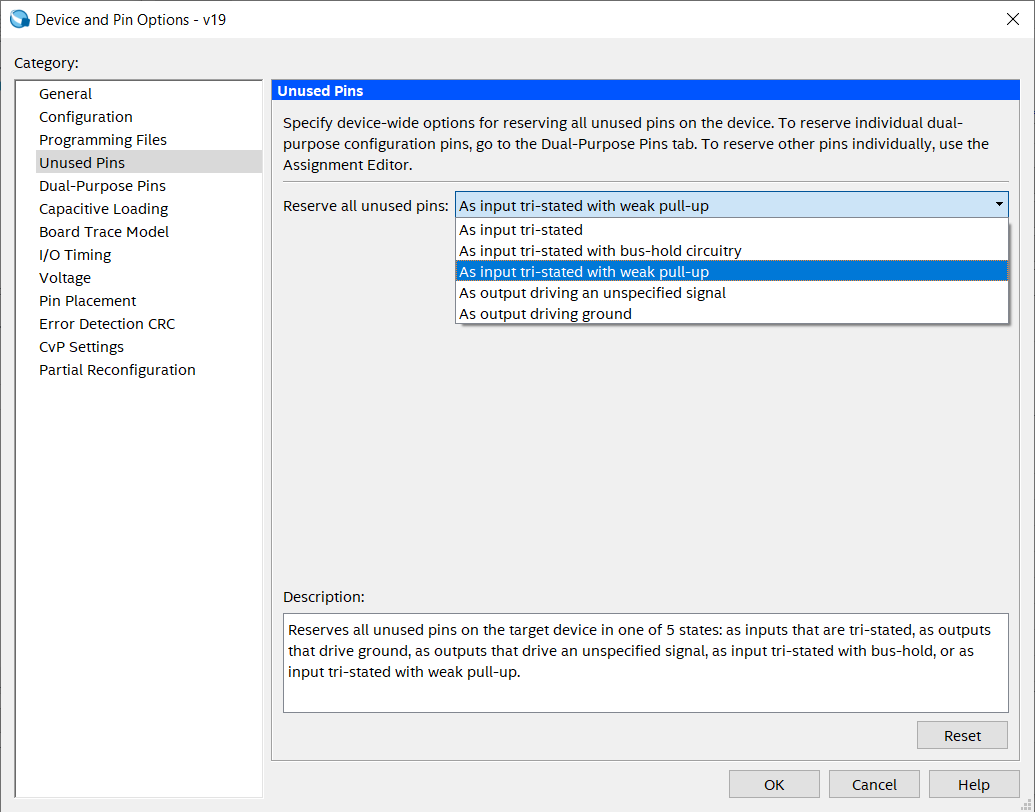The width and height of the screenshot is (1035, 812).
Task: Open Board Trace Model settings
Action: pos(103,231)
